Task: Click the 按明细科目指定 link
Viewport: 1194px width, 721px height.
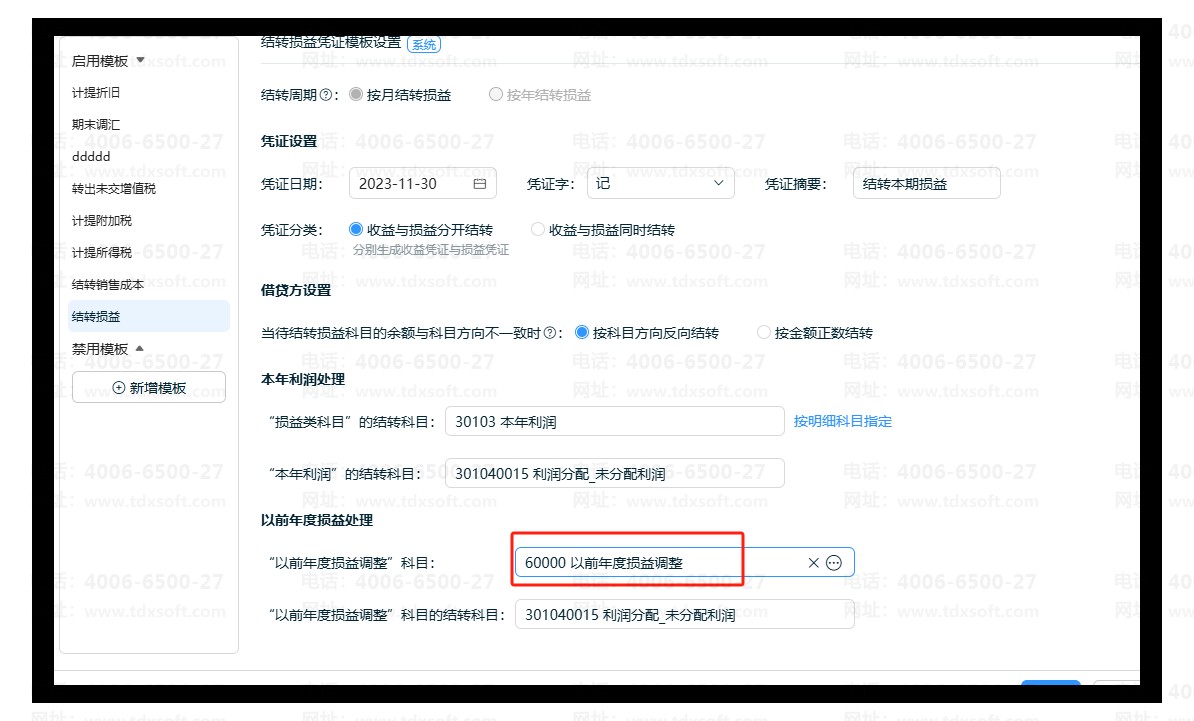Action: (x=842, y=421)
